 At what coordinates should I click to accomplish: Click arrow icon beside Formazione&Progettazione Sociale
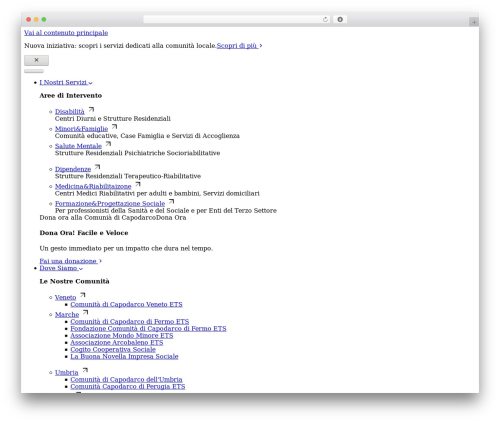click(171, 201)
